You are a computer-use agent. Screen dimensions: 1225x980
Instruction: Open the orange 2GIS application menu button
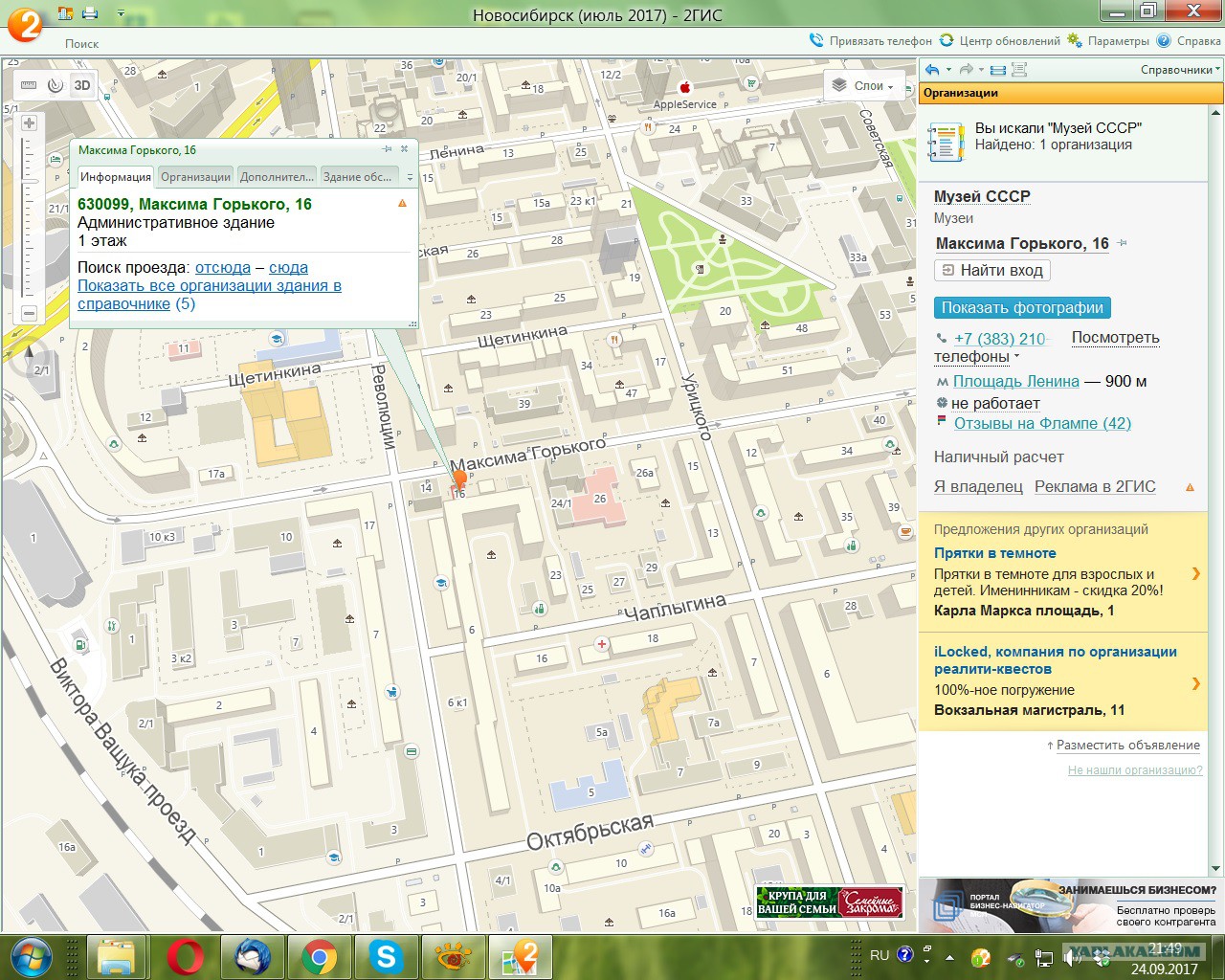pyautogui.click(x=25, y=24)
